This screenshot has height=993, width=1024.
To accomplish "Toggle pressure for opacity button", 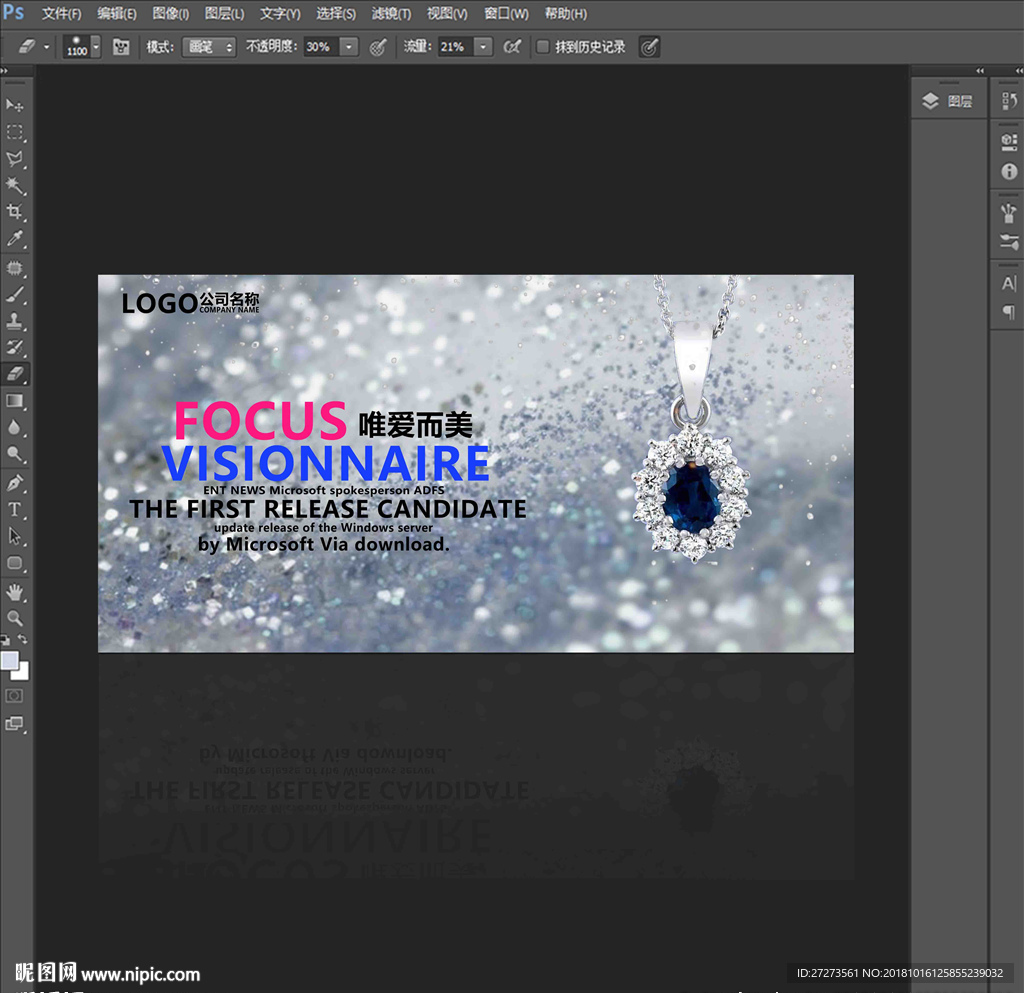I will (x=377, y=47).
